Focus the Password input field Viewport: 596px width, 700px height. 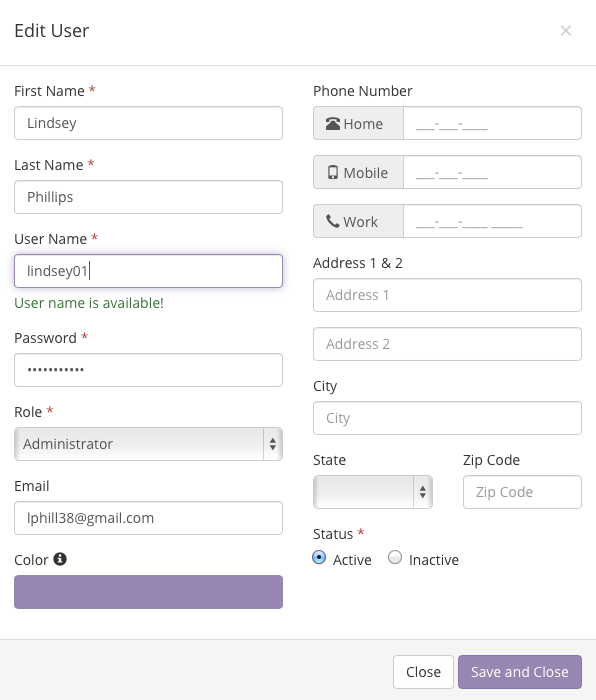[148, 370]
